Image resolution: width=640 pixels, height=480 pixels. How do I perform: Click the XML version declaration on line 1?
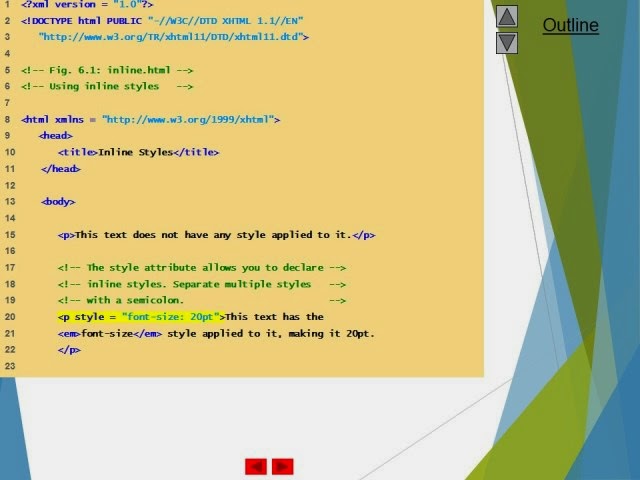pyautogui.click(x=87, y=4)
